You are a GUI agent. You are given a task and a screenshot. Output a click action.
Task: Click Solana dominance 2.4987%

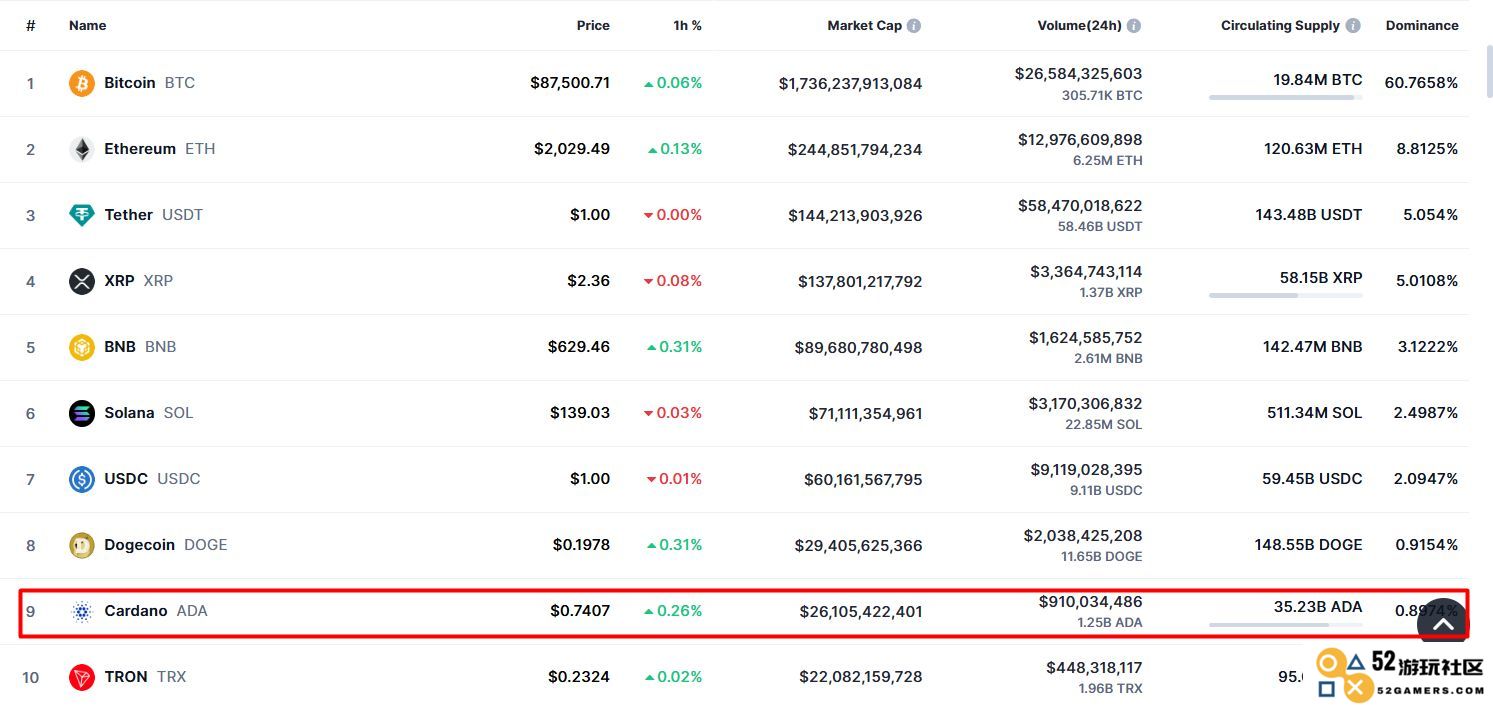pyautogui.click(x=1426, y=413)
